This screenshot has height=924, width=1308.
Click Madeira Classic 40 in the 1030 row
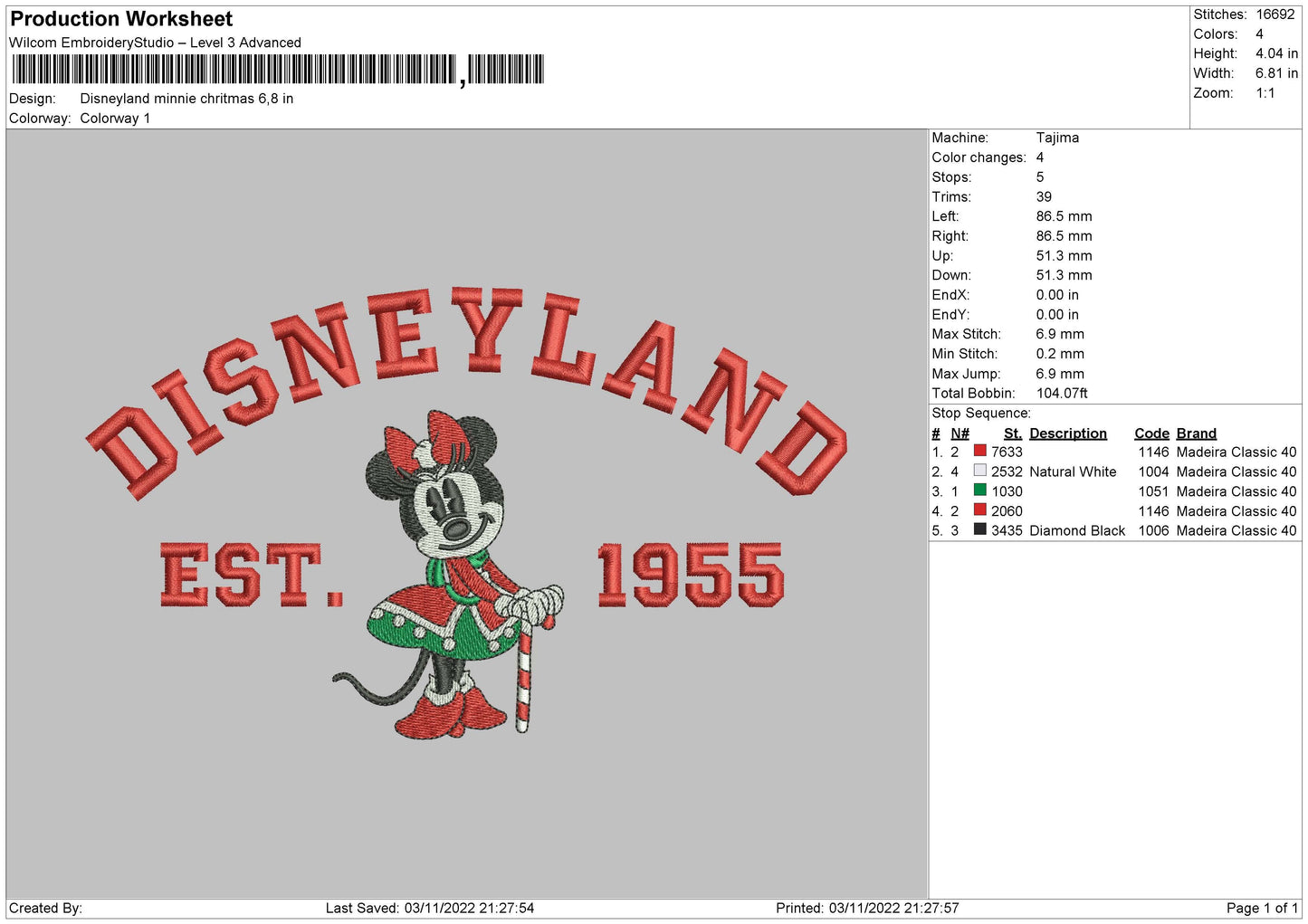click(1236, 491)
